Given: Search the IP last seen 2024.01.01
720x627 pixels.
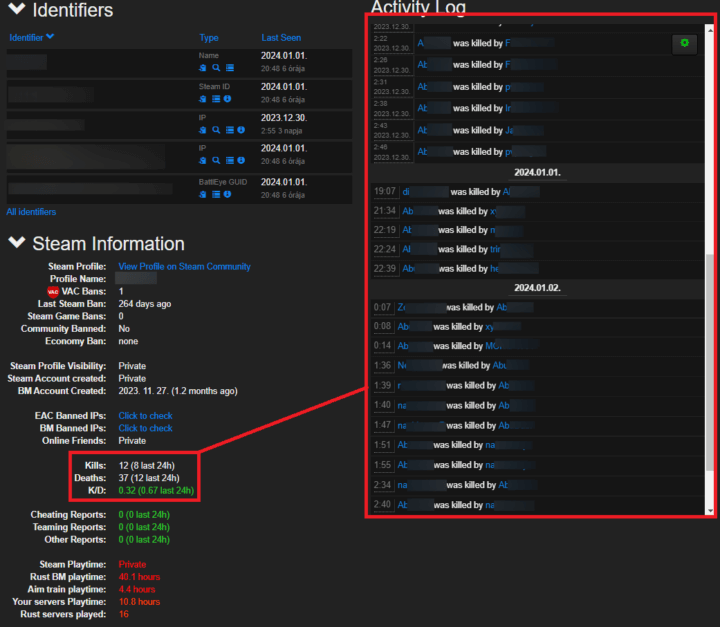Looking at the screenshot, I should pos(216,160).
